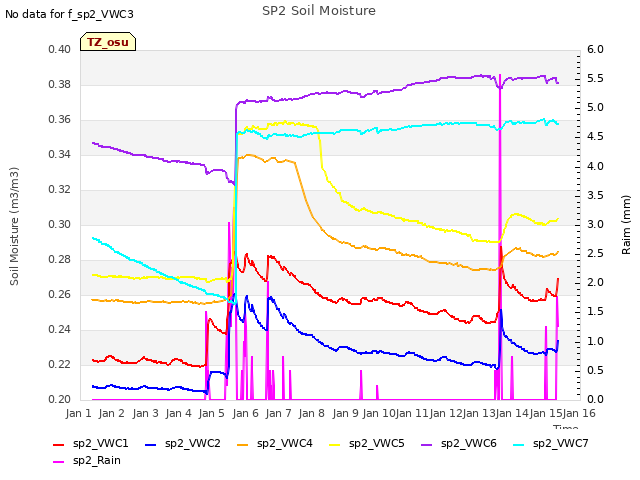Click the sp2_VWC1 legend label
The image size is (640, 480).
[100, 443]
